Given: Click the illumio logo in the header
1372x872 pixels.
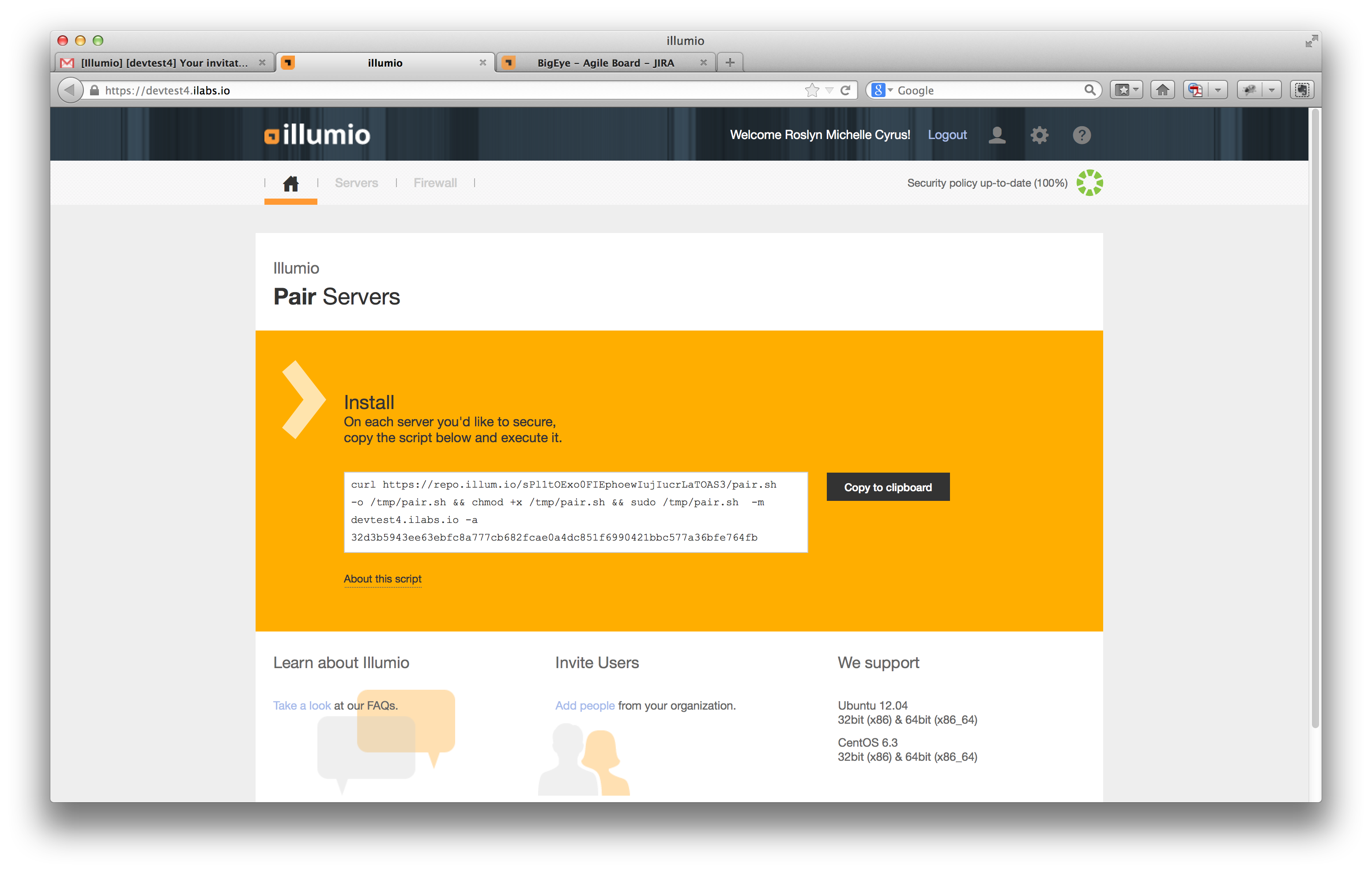Looking at the screenshot, I should (317, 135).
